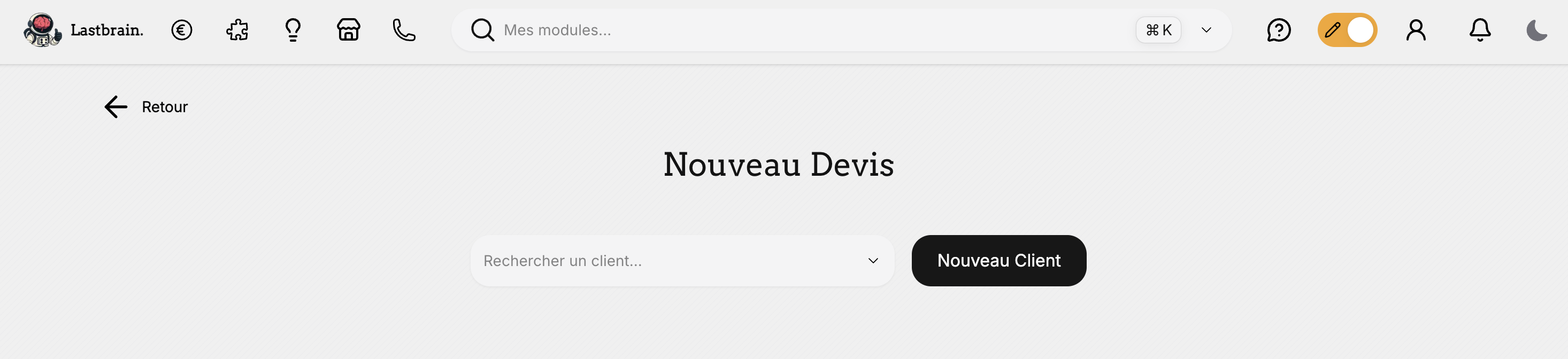
Task: Open the puzzle piece modules icon
Action: tap(237, 30)
